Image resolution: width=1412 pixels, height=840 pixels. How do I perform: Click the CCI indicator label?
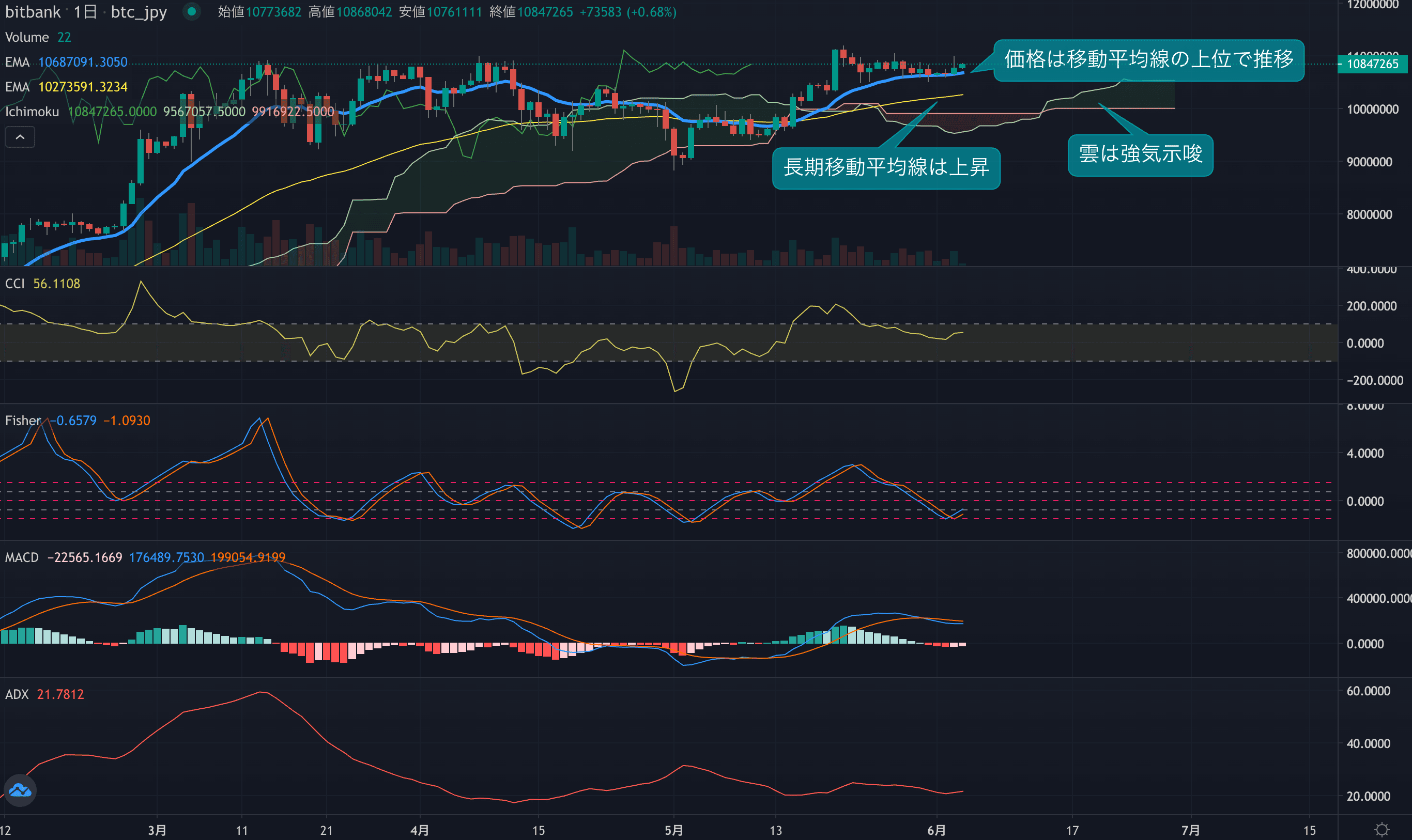tap(14, 284)
